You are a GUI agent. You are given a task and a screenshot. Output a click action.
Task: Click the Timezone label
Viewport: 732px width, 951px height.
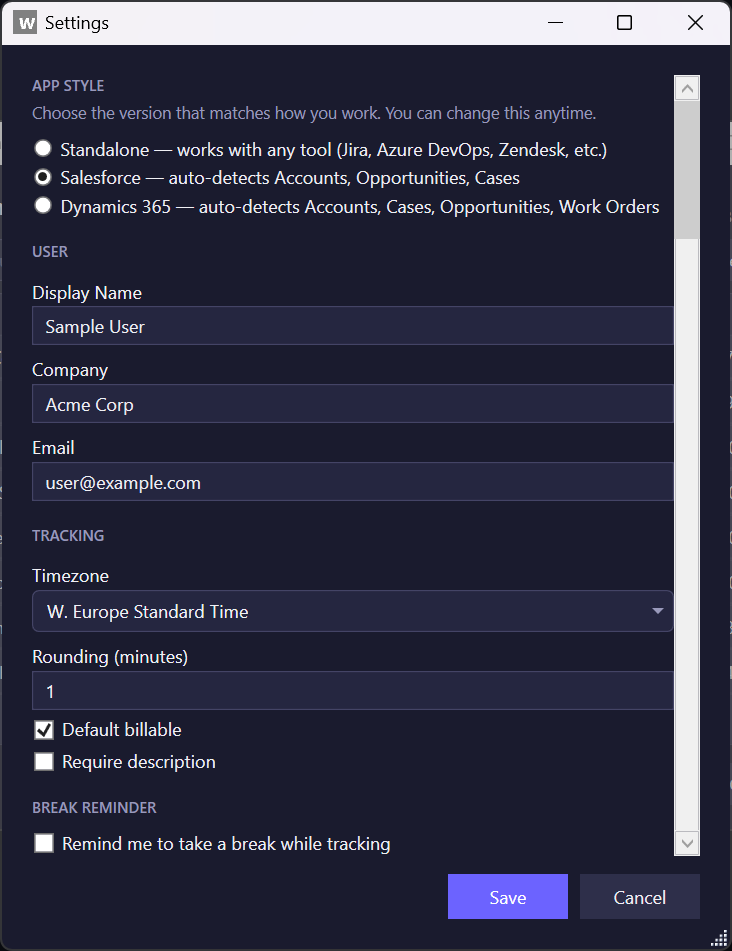(x=70, y=576)
